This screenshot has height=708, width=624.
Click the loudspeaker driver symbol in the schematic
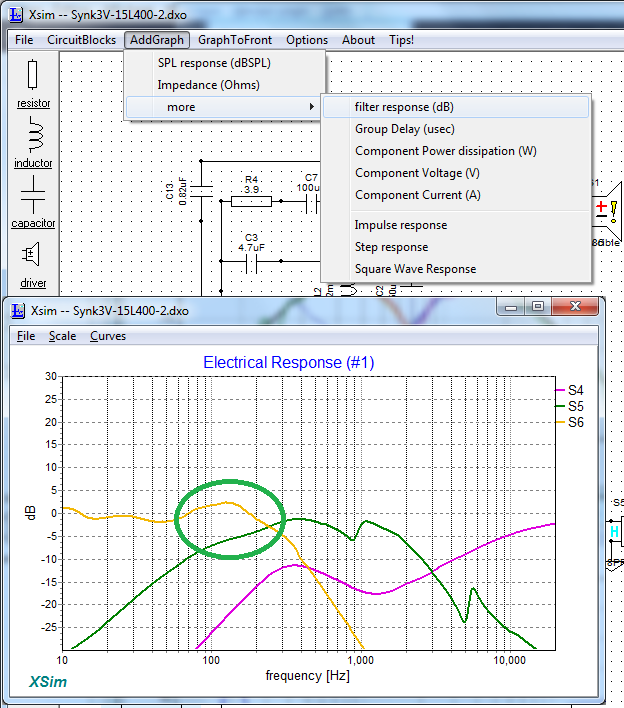(608, 209)
